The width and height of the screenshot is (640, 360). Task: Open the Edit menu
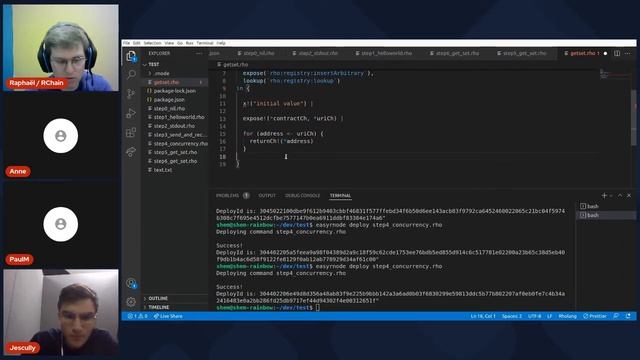point(137,43)
